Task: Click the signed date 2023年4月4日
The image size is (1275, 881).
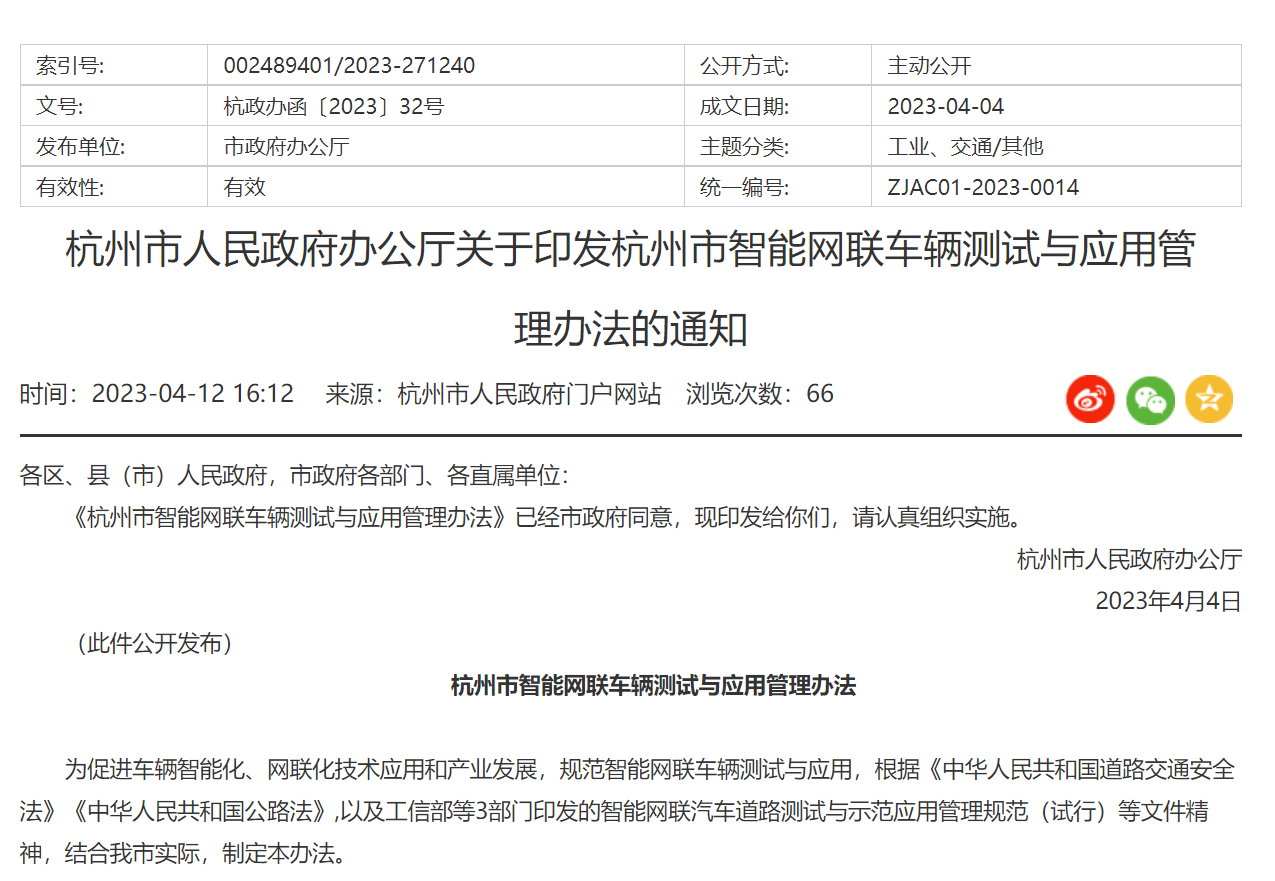Action: tap(1168, 601)
